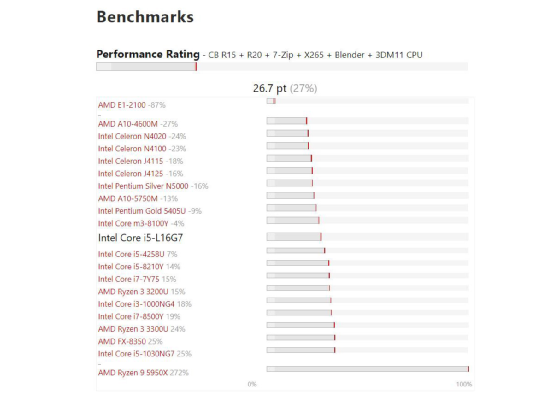Select Intel Celeron J4125 entry
The width and height of the screenshot is (554, 398).
click(x=130, y=174)
